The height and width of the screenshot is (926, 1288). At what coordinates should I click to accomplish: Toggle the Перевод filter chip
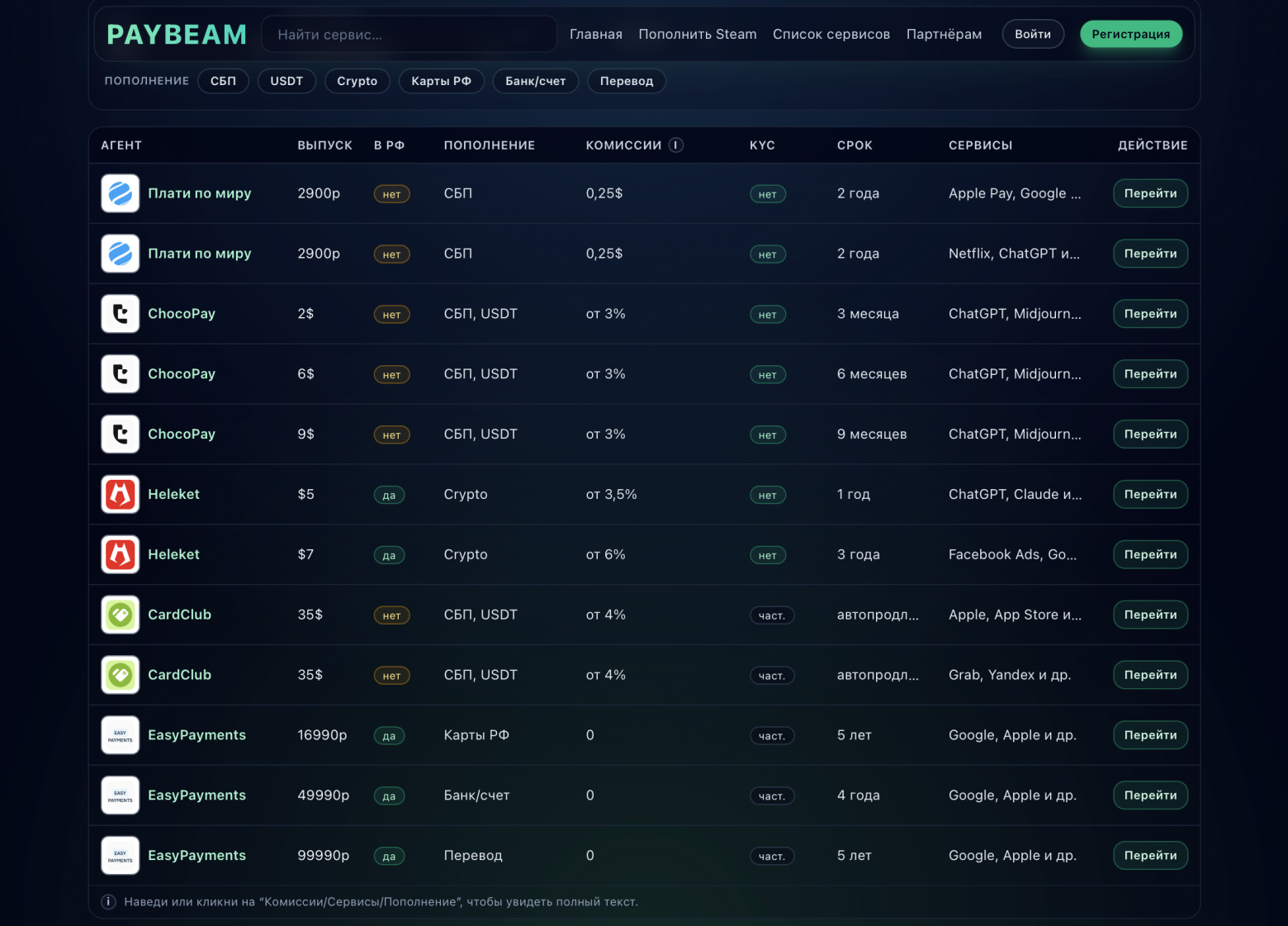point(627,81)
